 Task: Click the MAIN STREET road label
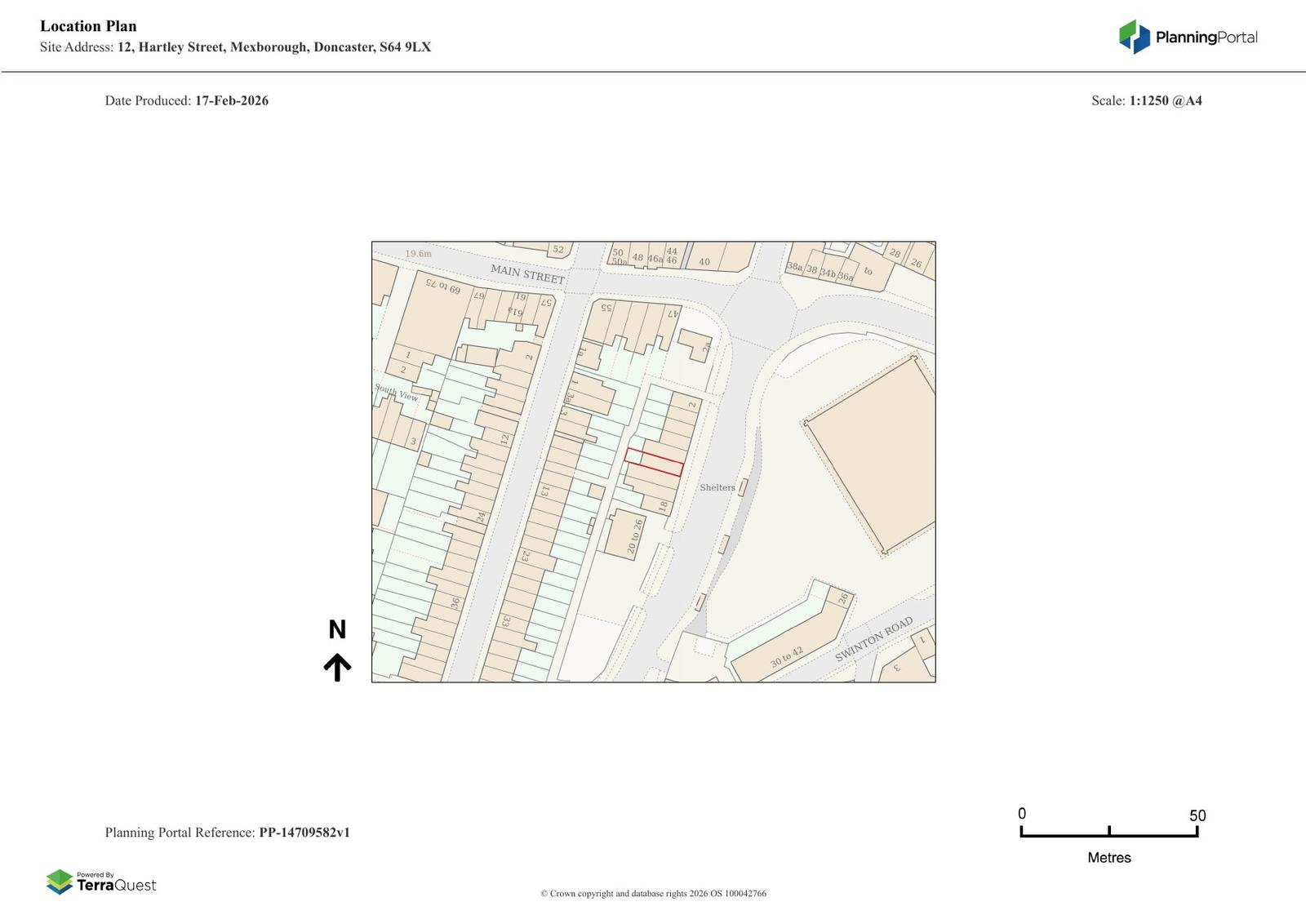[527, 273]
